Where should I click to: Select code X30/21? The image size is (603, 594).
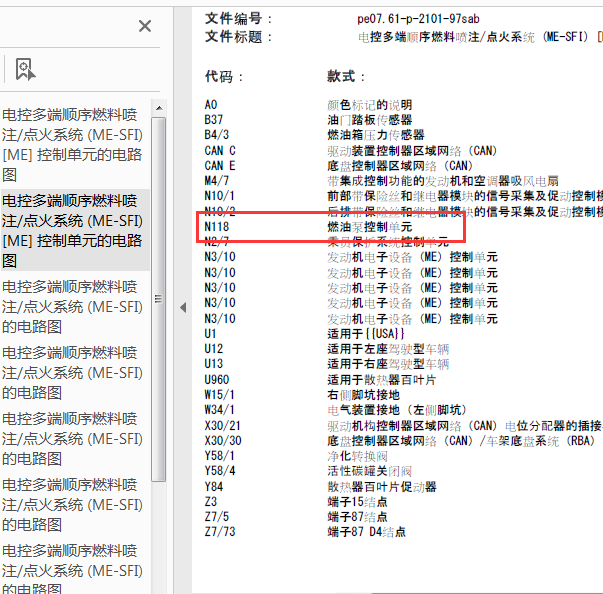223,426
